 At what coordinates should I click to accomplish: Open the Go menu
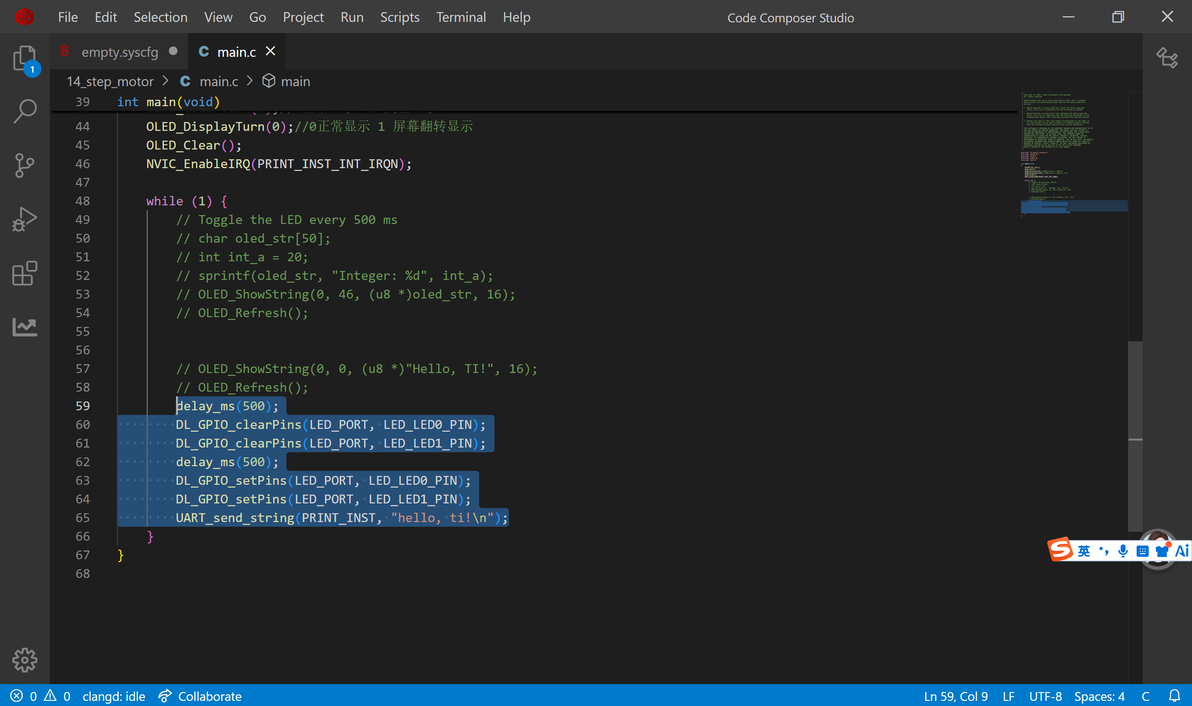point(258,17)
